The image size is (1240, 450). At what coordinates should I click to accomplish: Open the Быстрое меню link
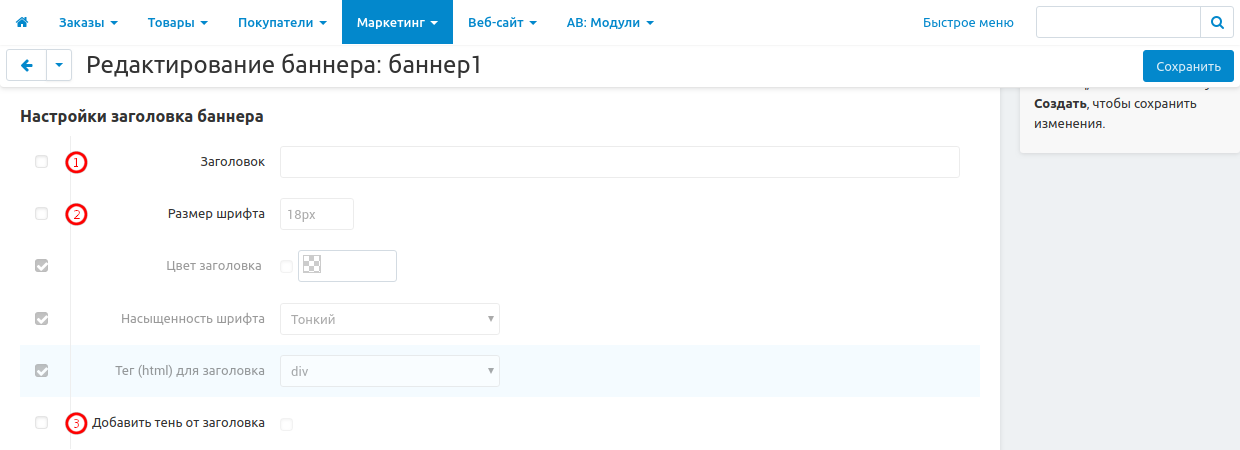pyautogui.click(x=967, y=22)
